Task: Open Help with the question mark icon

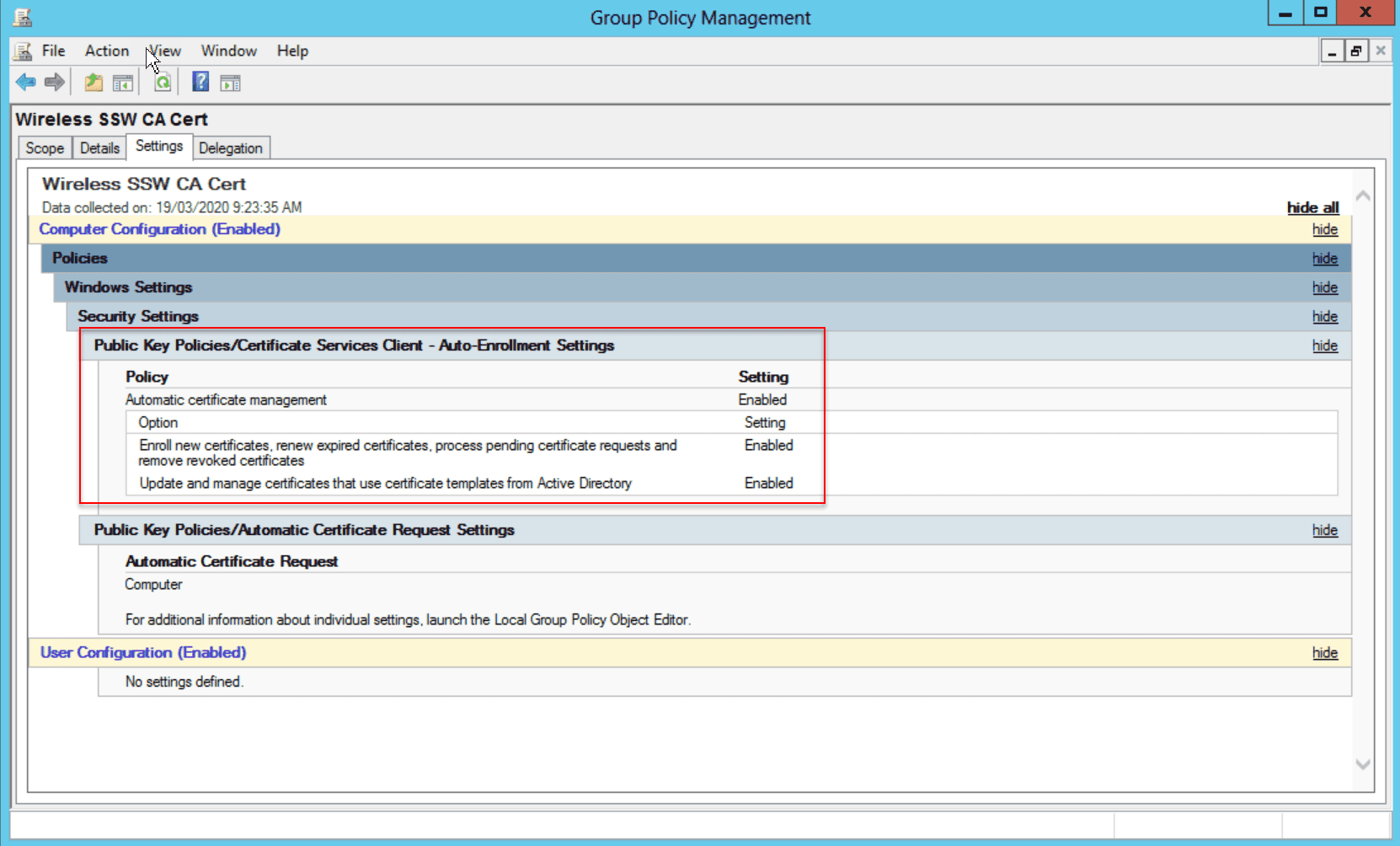Action: click(x=200, y=82)
